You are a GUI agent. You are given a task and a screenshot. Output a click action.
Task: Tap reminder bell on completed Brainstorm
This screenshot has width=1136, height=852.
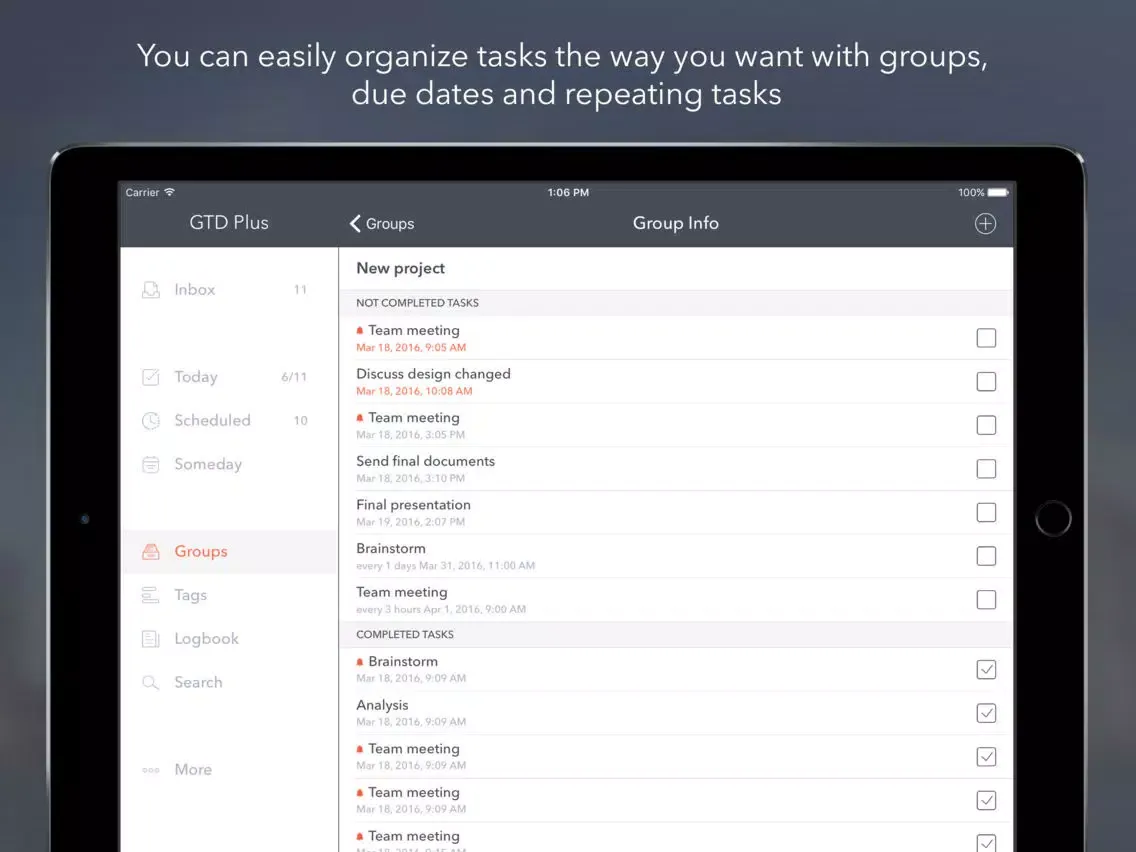tap(360, 661)
